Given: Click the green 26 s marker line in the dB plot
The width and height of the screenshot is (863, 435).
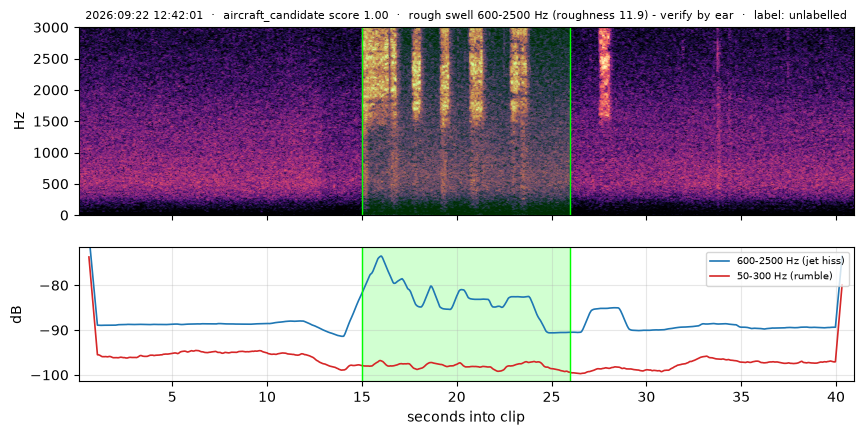Looking at the screenshot, I should (x=570, y=314).
